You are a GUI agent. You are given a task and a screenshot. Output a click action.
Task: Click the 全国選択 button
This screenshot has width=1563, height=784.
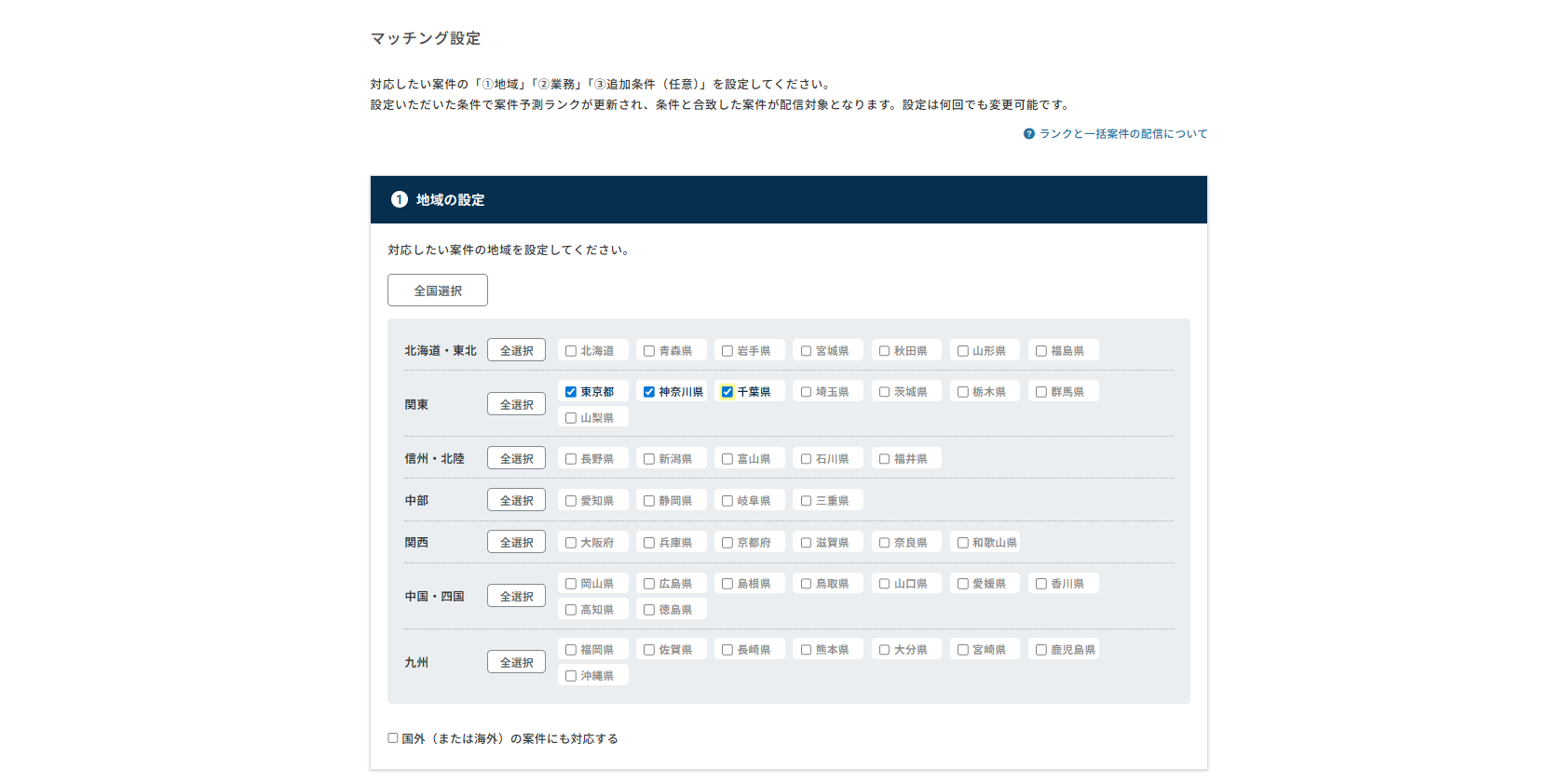(438, 291)
